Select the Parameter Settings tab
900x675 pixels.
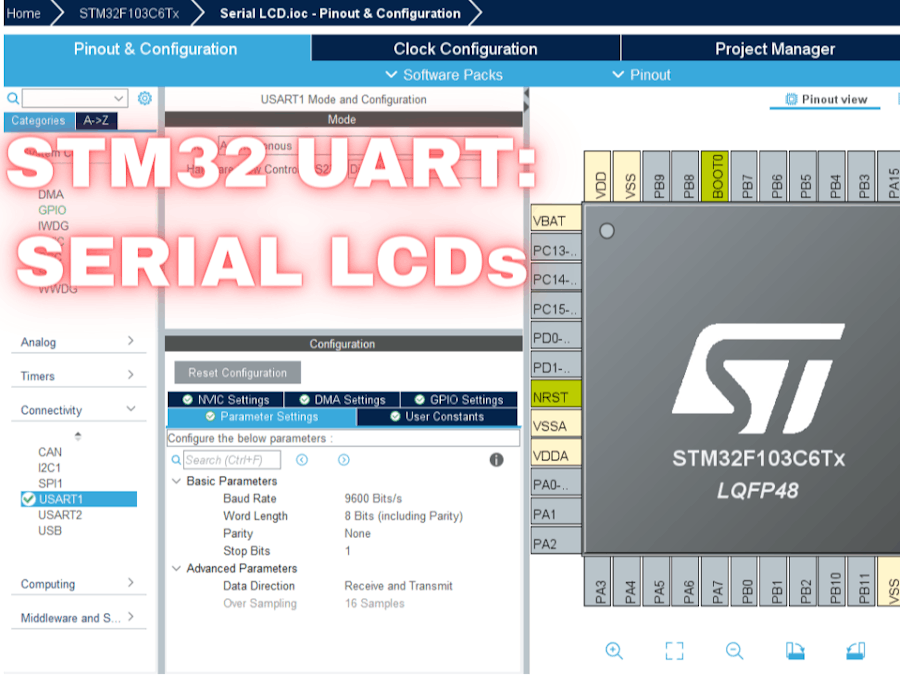point(262,417)
